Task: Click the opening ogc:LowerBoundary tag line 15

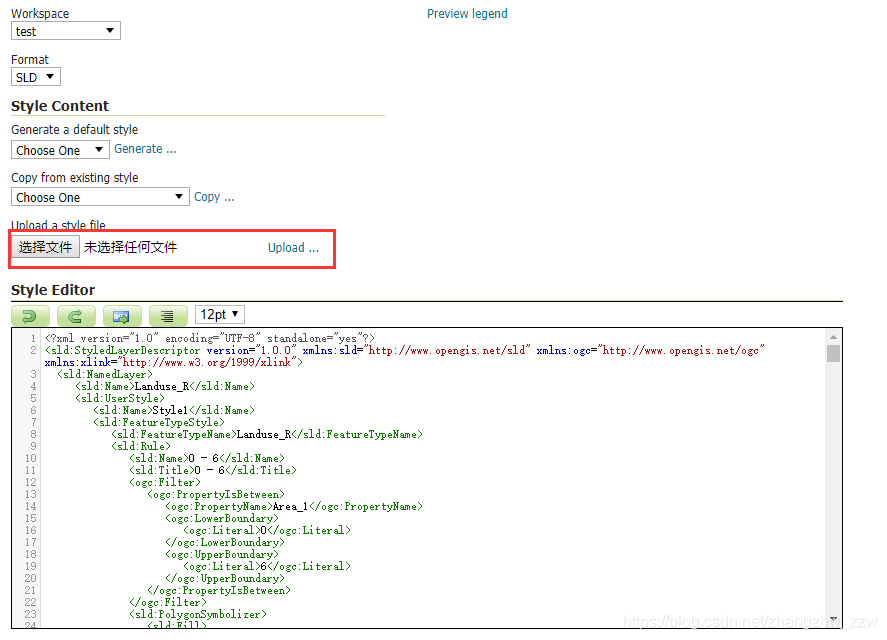Action: pyautogui.click(x=222, y=518)
